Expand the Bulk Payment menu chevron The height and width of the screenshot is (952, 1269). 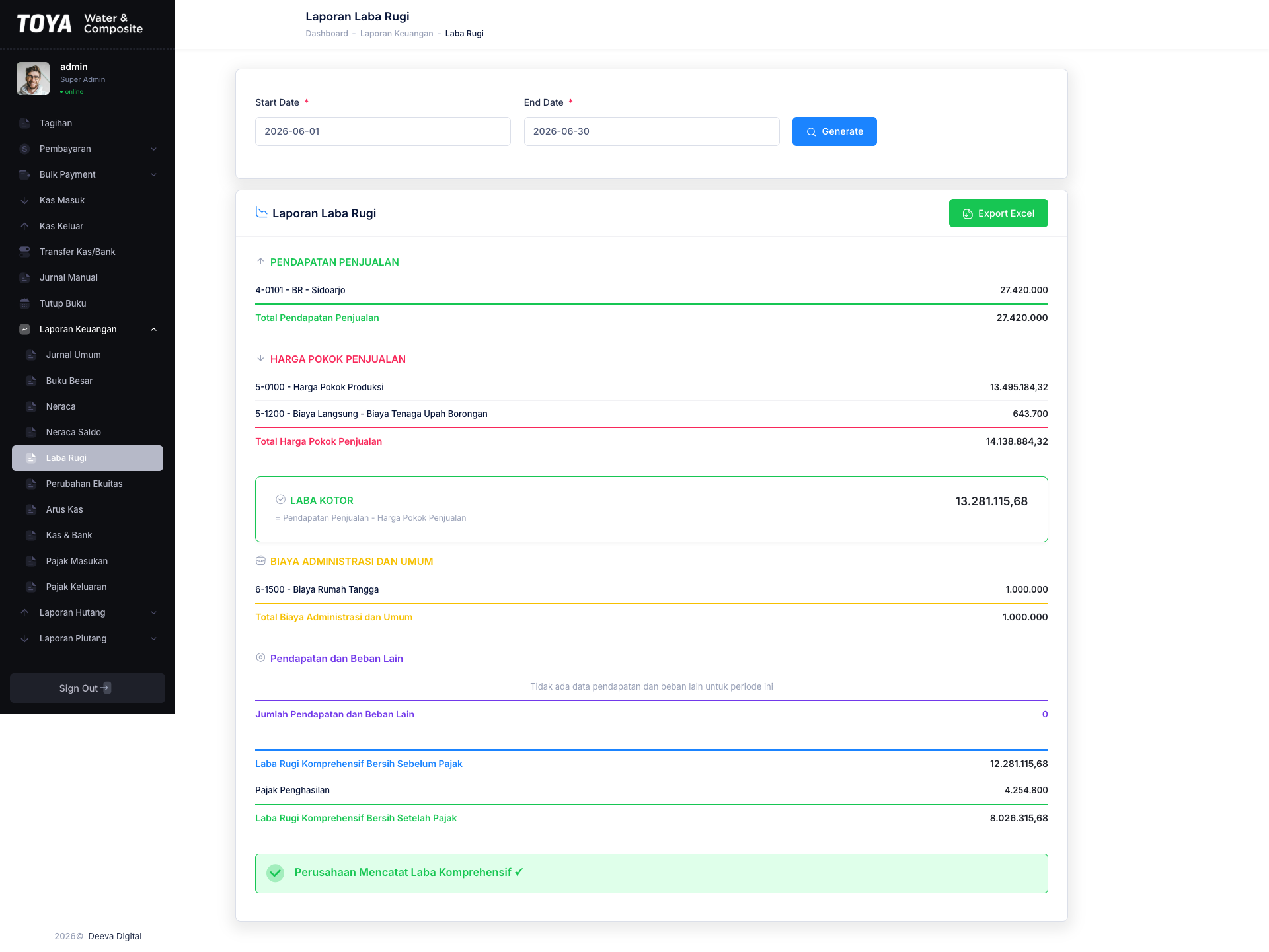(154, 174)
